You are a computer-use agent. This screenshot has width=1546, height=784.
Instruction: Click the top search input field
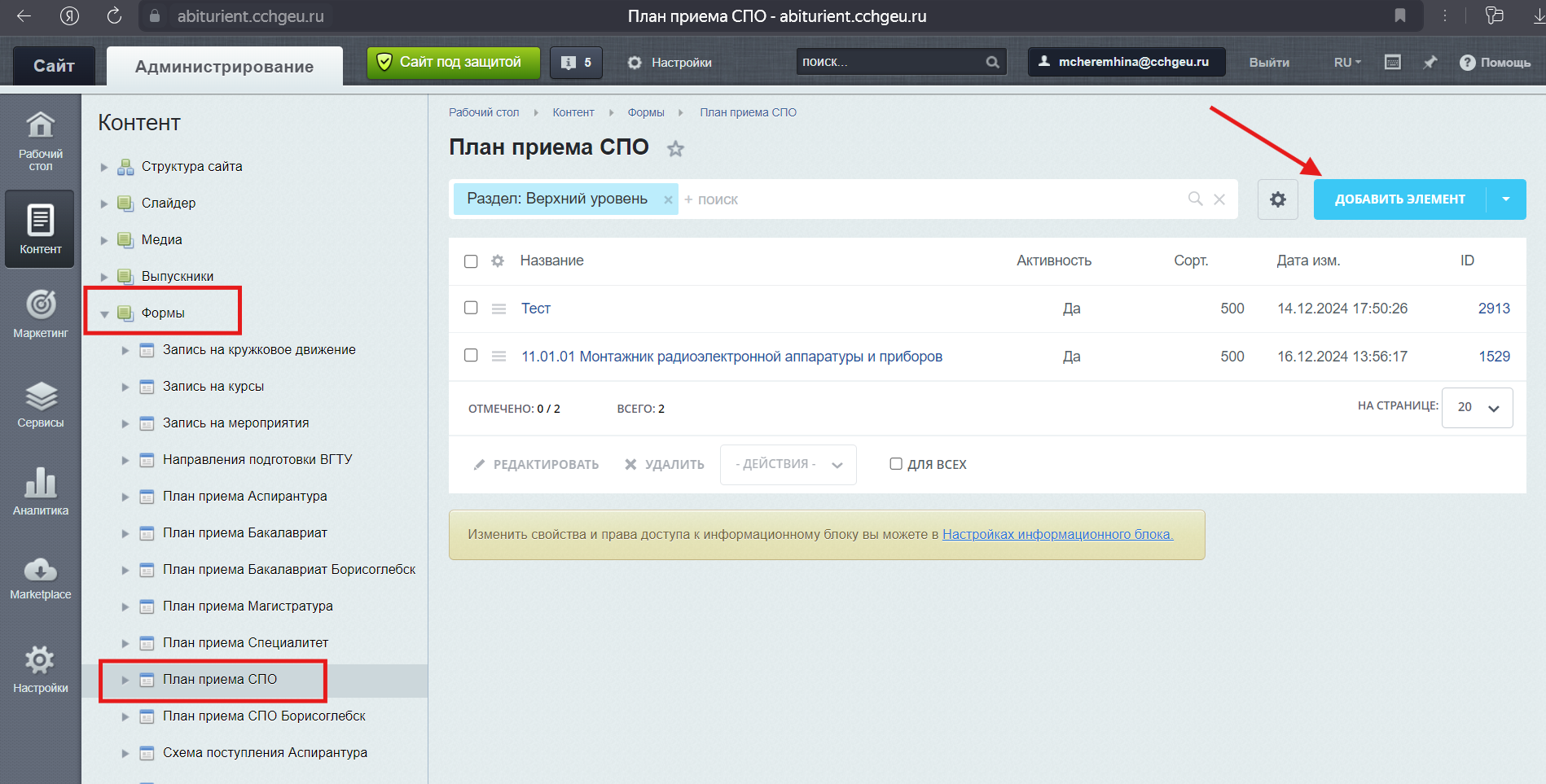(891, 62)
